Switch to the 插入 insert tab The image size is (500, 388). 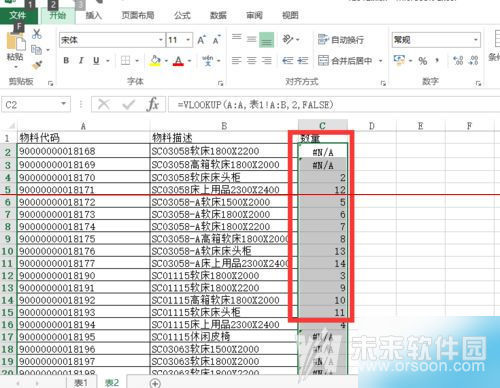pyautogui.click(x=93, y=15)
